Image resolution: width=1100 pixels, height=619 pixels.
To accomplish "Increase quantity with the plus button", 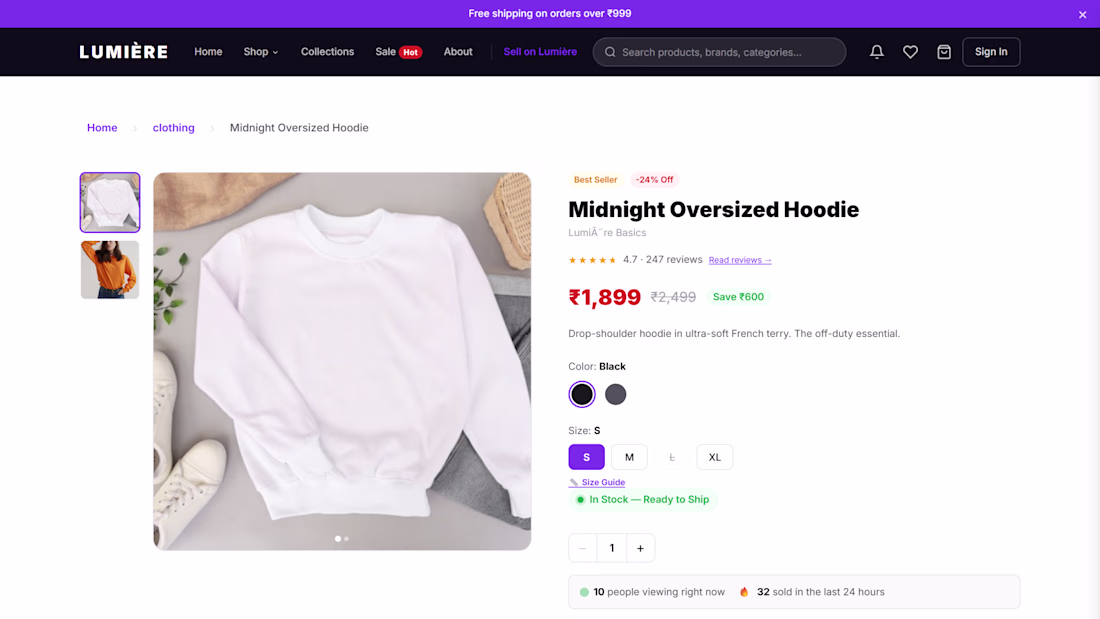I will (x=640, y=548).
